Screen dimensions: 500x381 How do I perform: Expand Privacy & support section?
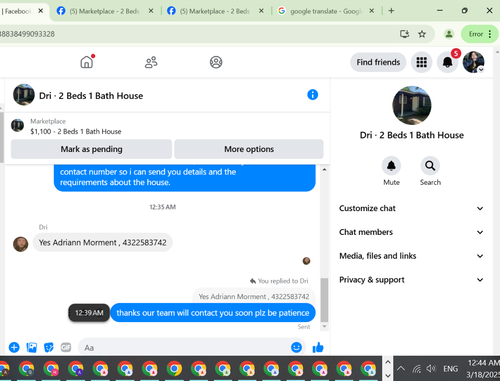pyautogui.click(x=411, y=280)
